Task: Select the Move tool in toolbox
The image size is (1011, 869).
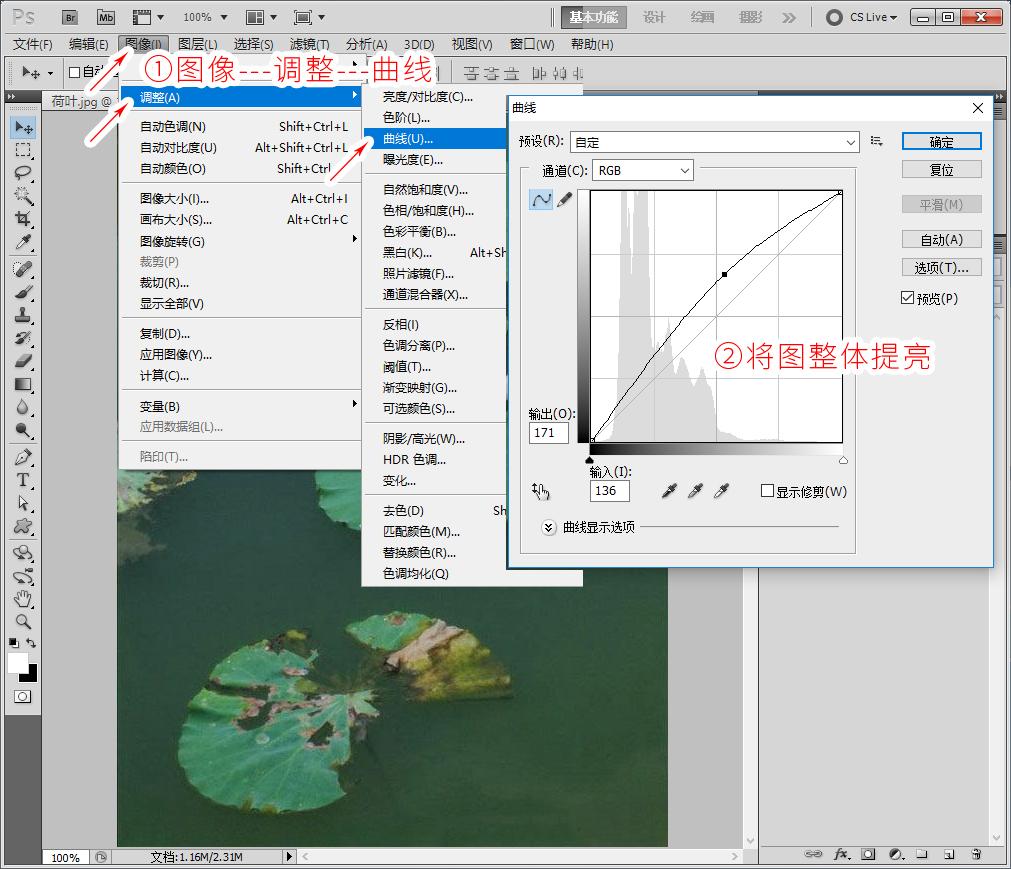Action: (x=24, y=127)
